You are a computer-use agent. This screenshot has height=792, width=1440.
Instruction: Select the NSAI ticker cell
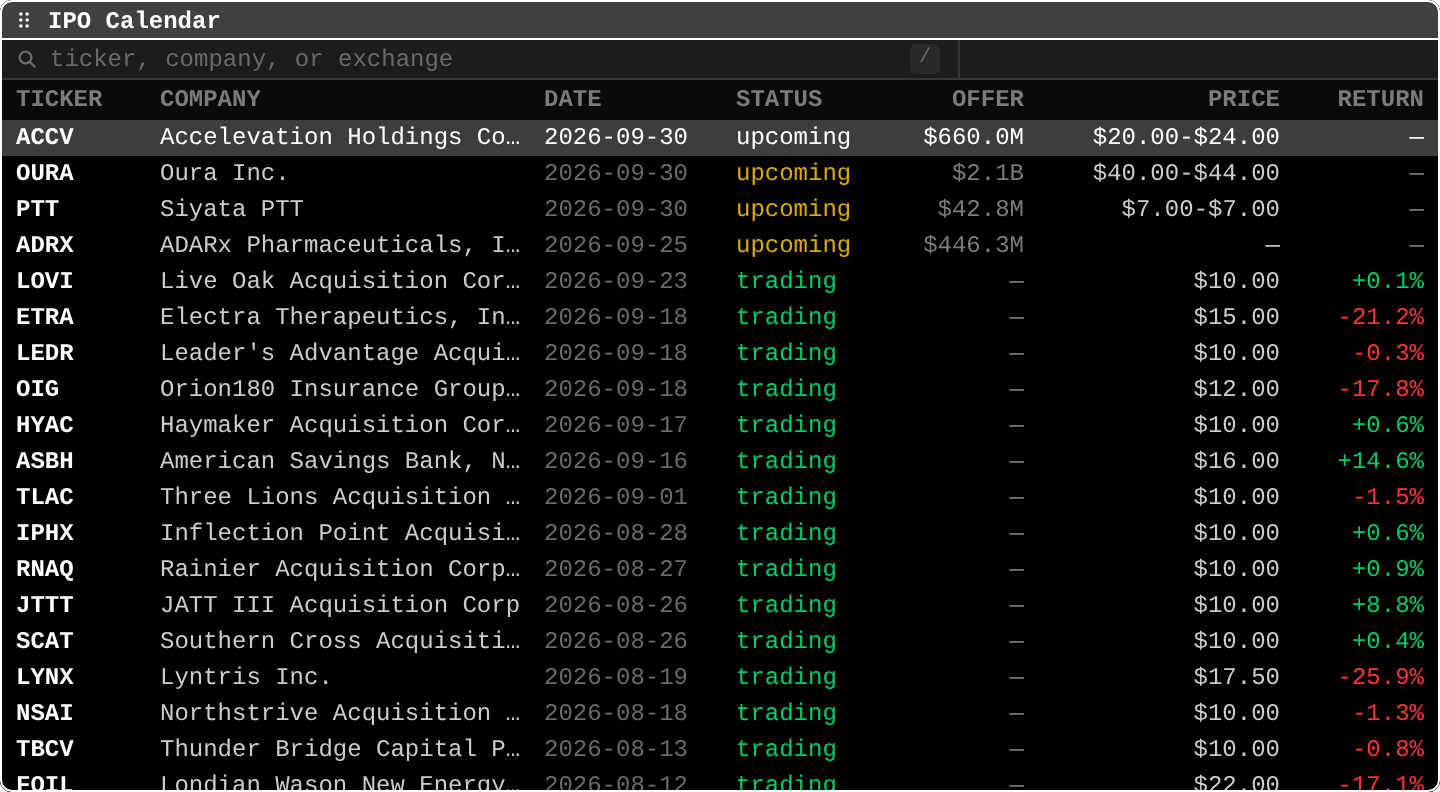click(x=45, y=713)
